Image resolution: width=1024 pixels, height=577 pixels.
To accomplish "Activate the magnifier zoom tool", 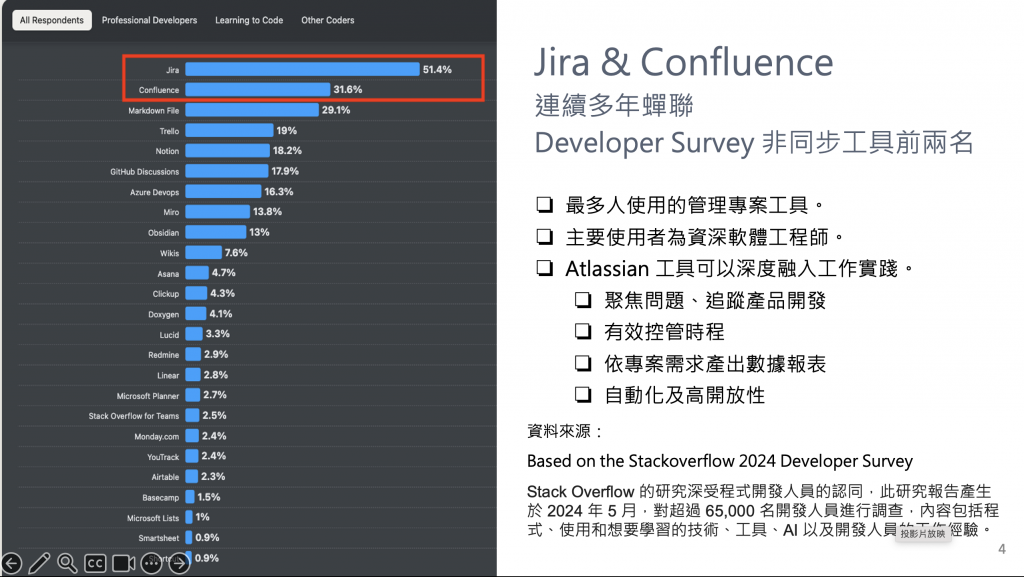I will (67, 563).
